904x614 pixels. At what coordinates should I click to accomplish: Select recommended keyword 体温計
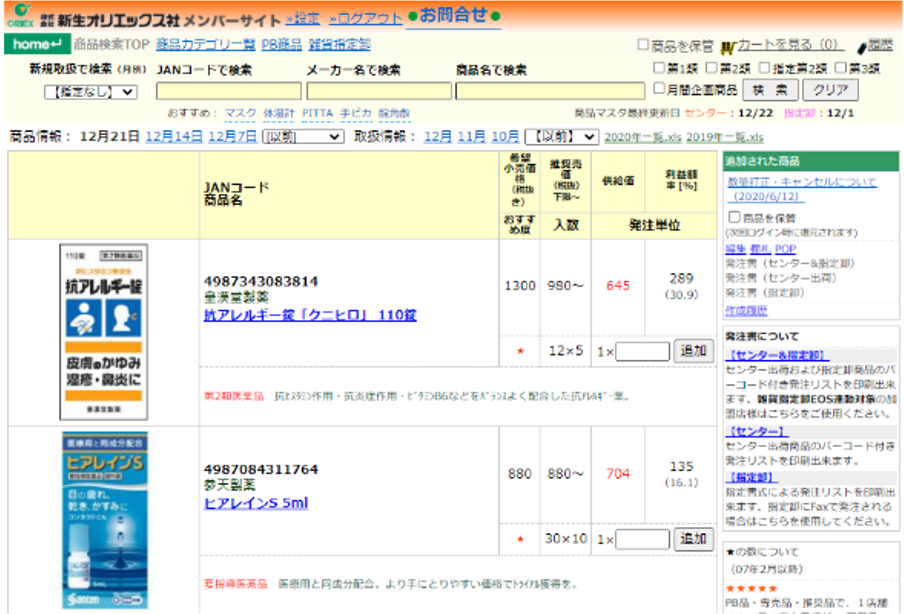(x=279, y=114)
